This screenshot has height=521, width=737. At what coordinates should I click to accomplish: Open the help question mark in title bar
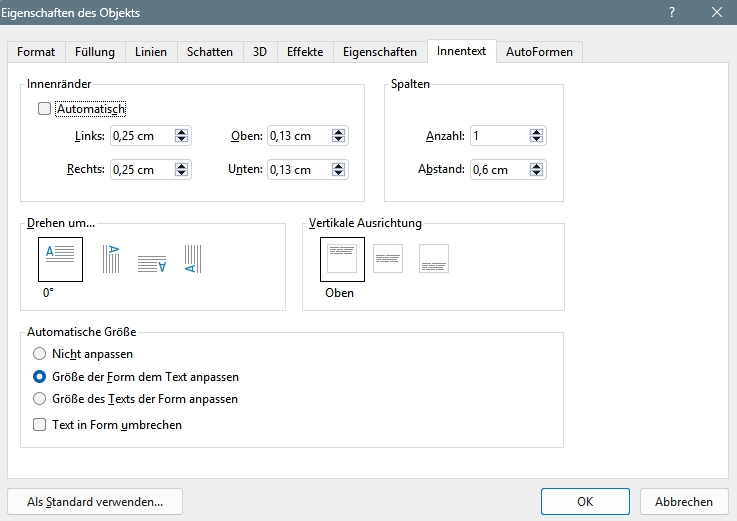pyautogui.click(x=672, y=12)
